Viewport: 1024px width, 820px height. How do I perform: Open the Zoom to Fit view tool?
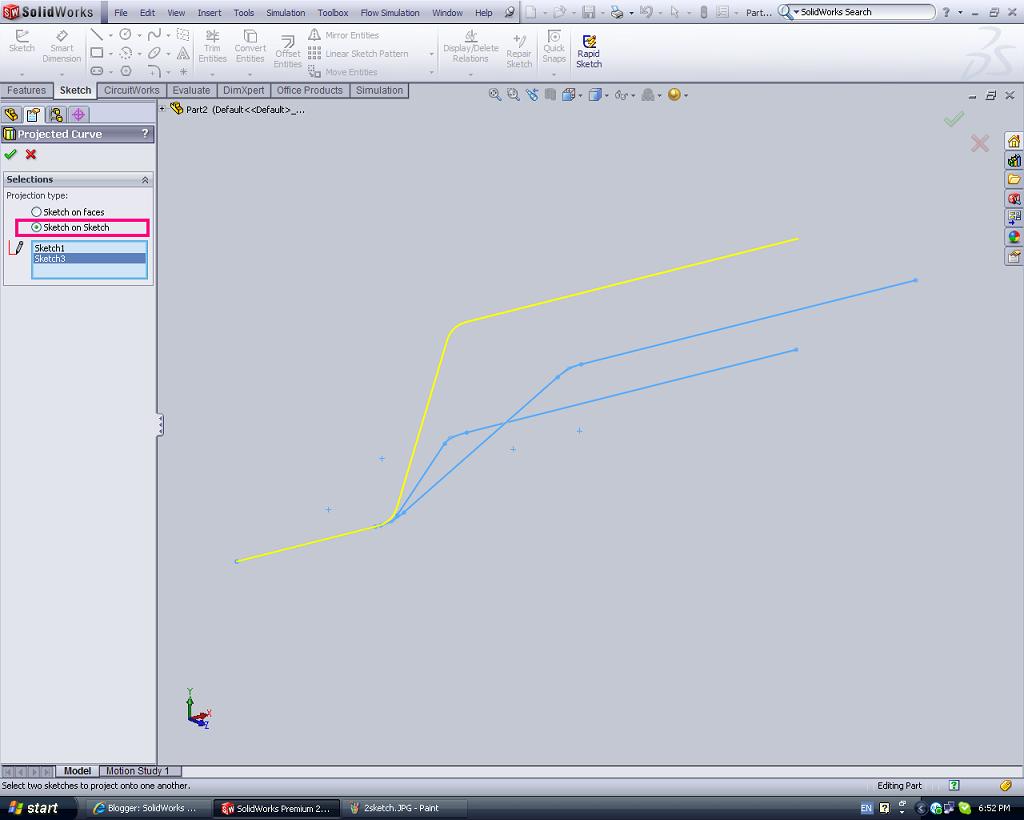pos(495,95)
